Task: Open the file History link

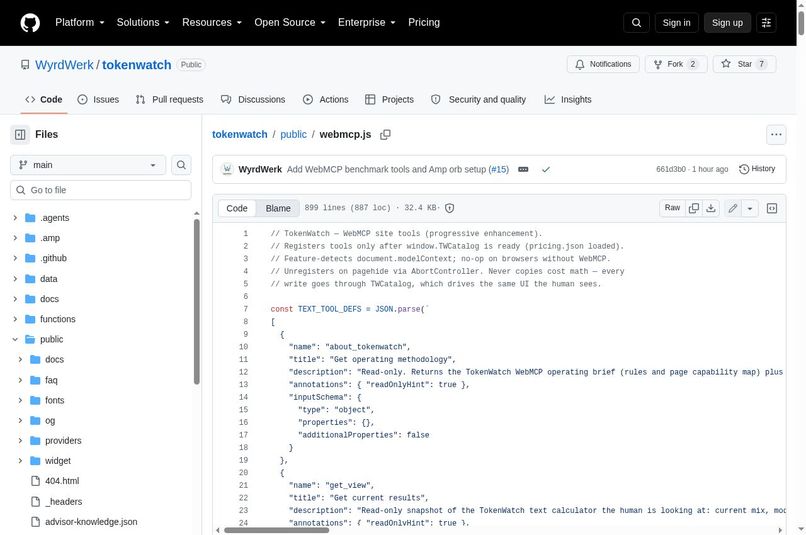Action: [x=757, y=169]
